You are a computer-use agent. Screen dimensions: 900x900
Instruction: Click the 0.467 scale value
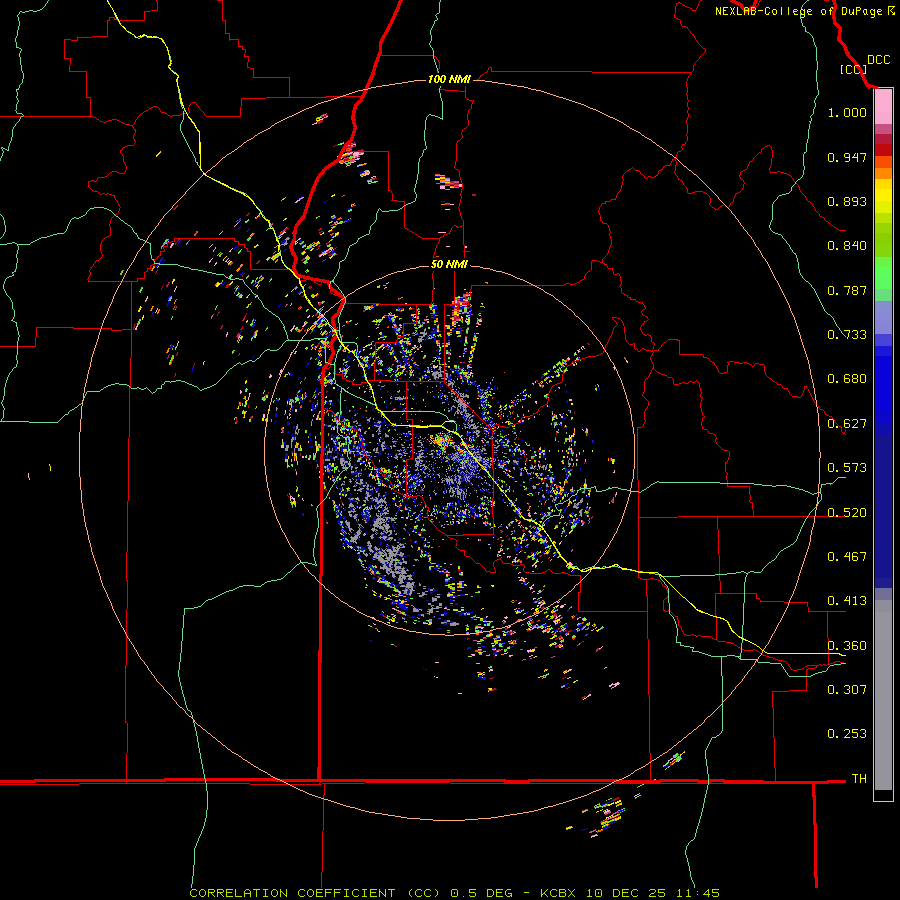tap(847, 556)
